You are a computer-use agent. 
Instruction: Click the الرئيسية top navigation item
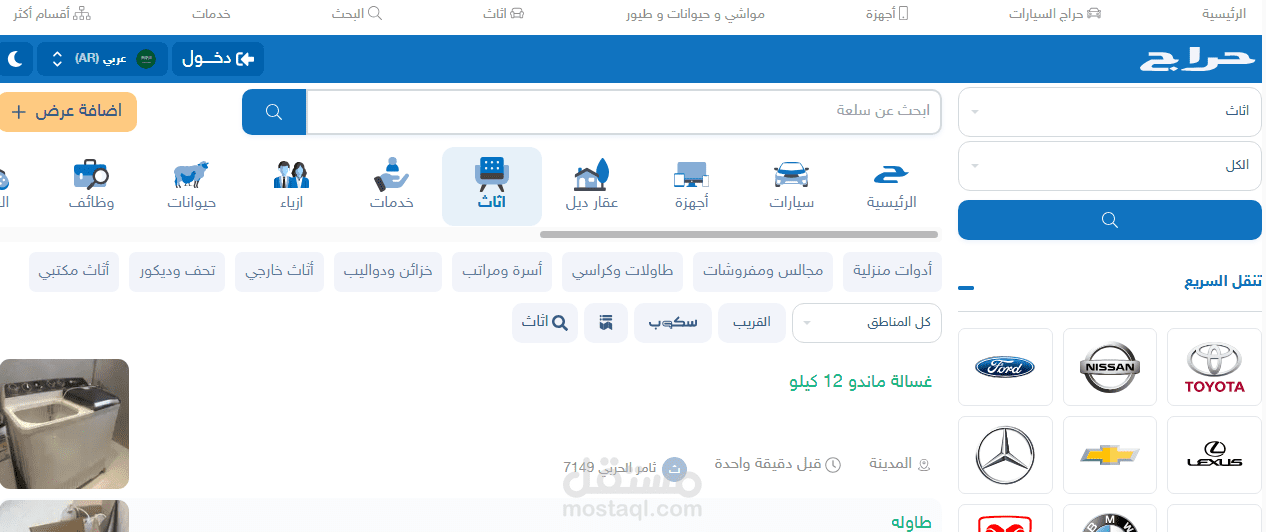[x=1225, y=14]
